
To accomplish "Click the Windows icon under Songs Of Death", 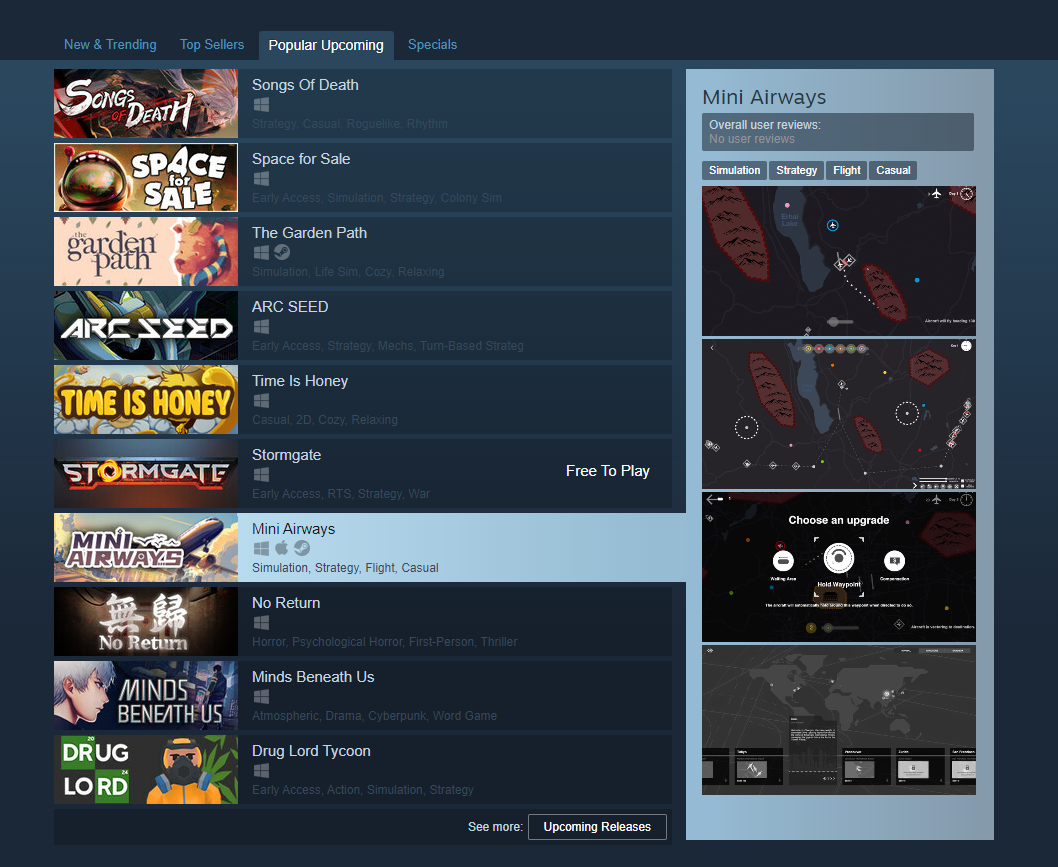I will [x=261, y=104].
